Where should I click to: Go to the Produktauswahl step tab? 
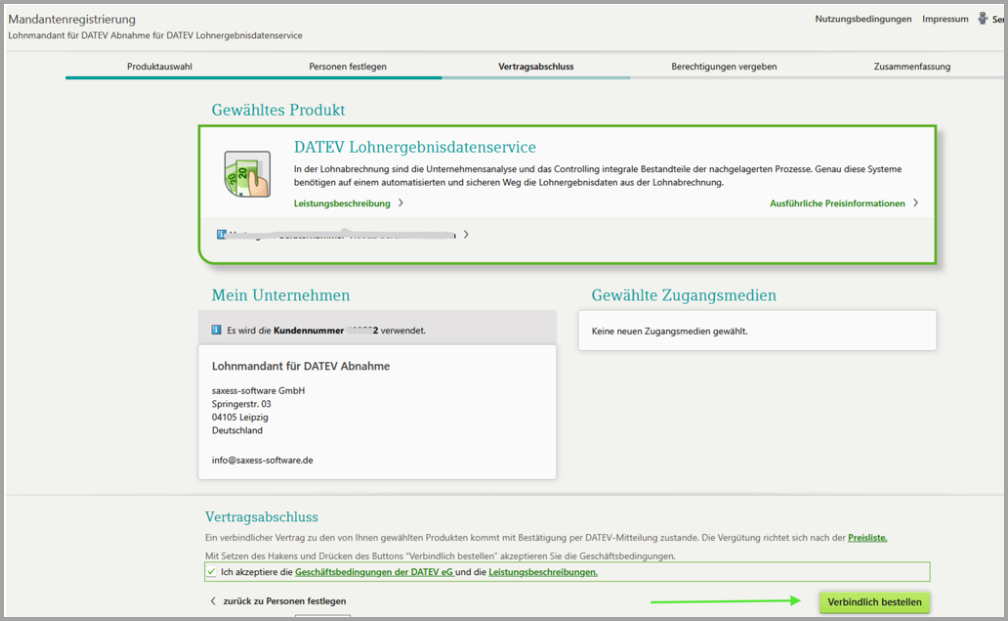[160, 66]
